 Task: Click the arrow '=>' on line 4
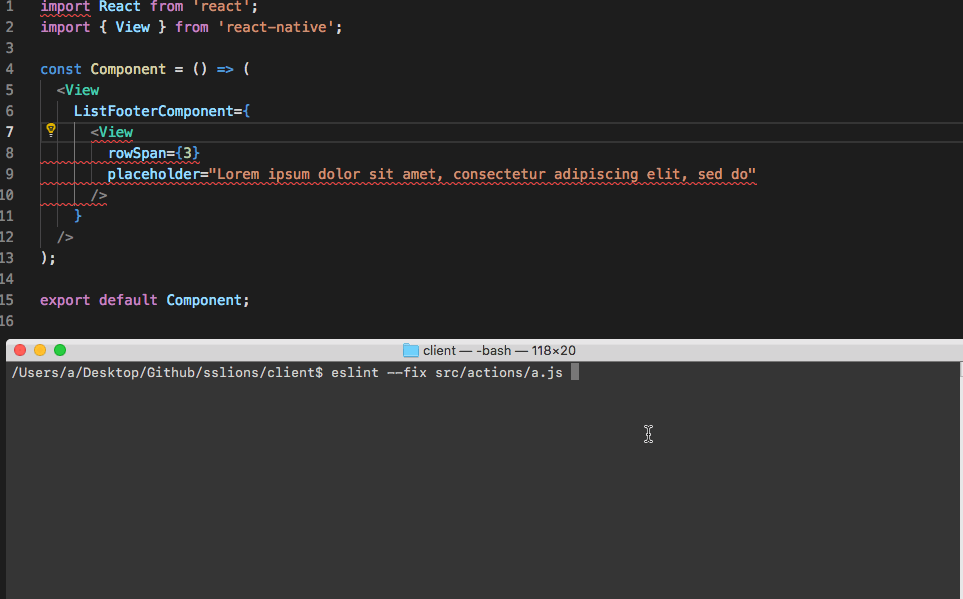point(225,69)
